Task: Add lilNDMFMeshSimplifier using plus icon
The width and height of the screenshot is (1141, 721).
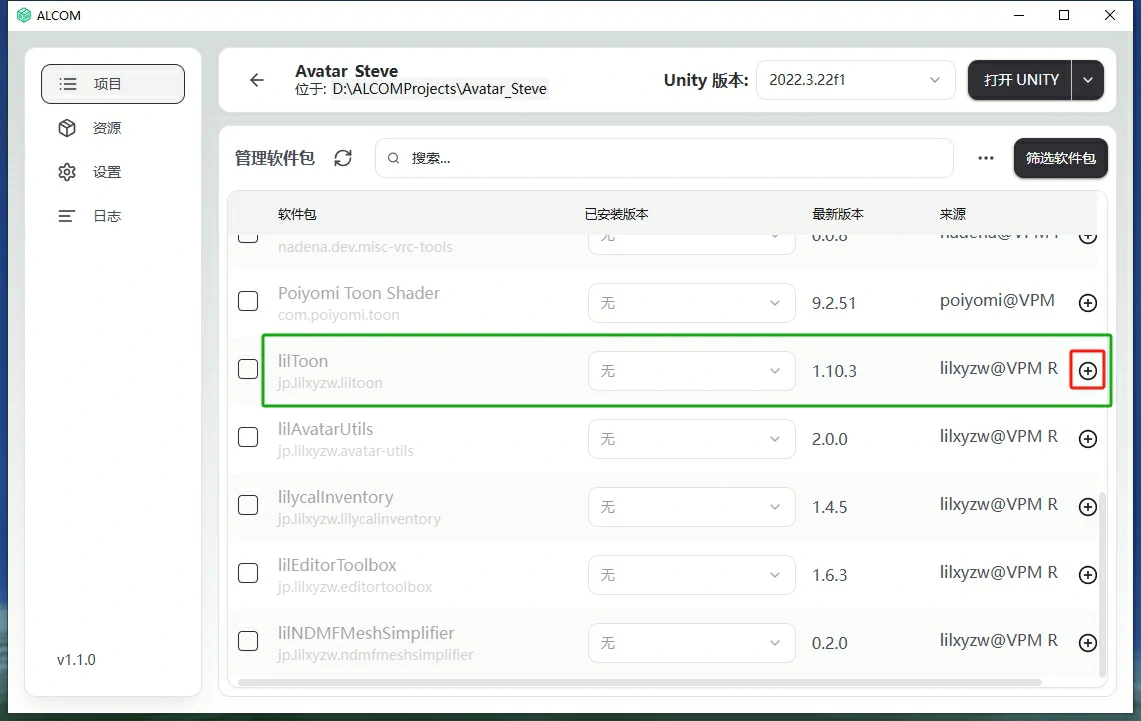Action: click(1087, 643)
